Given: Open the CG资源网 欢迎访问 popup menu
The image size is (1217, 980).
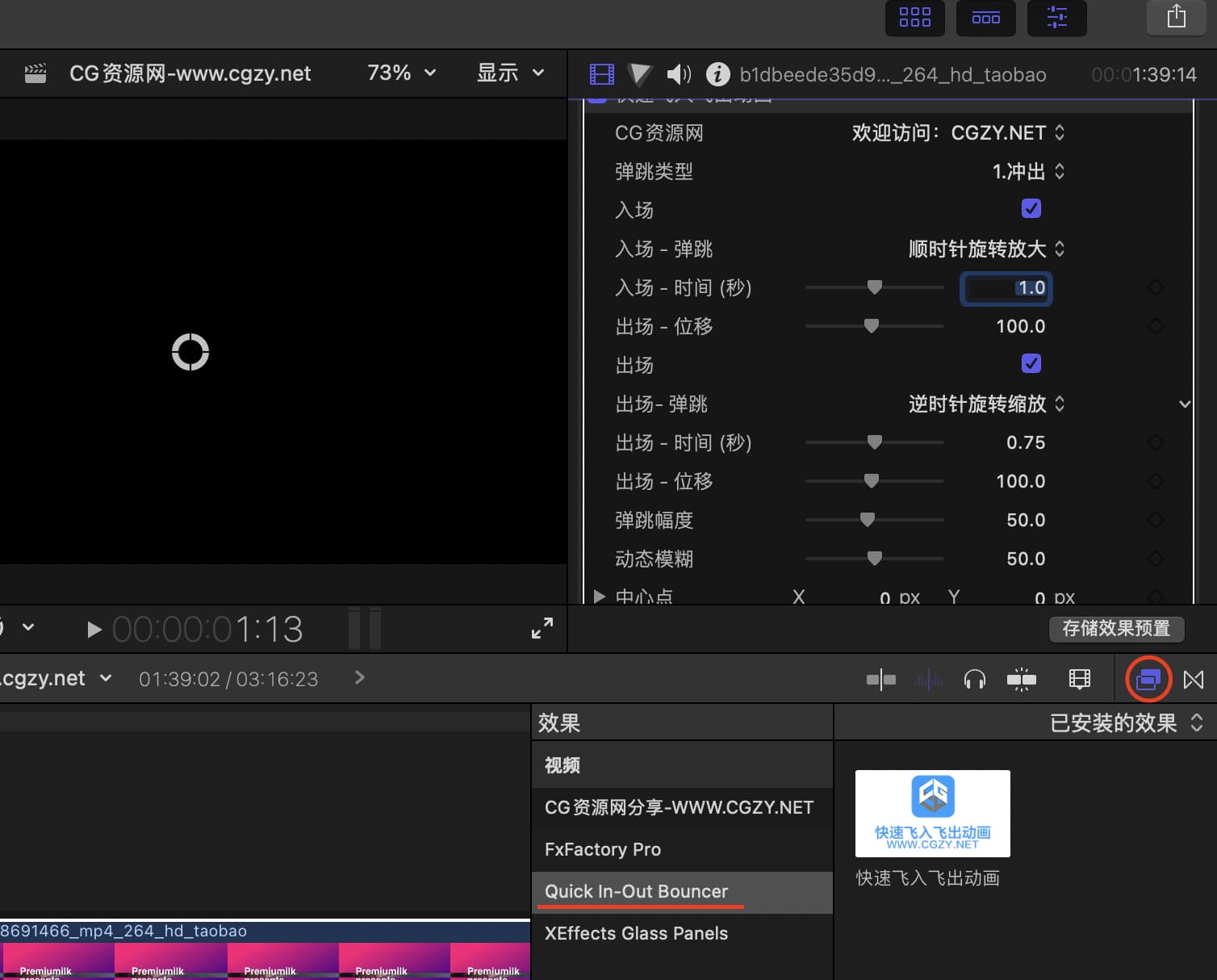Looking at the screenshot, I should click(958, 132).
